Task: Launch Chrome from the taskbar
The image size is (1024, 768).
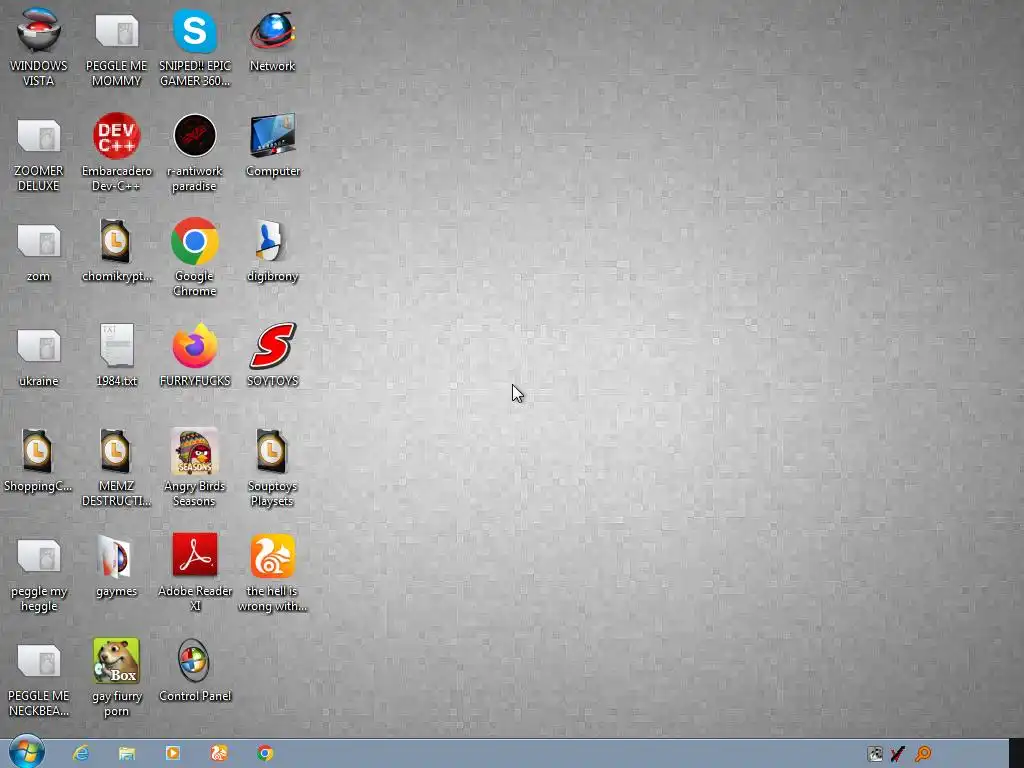Action: [x=264, y=754]
